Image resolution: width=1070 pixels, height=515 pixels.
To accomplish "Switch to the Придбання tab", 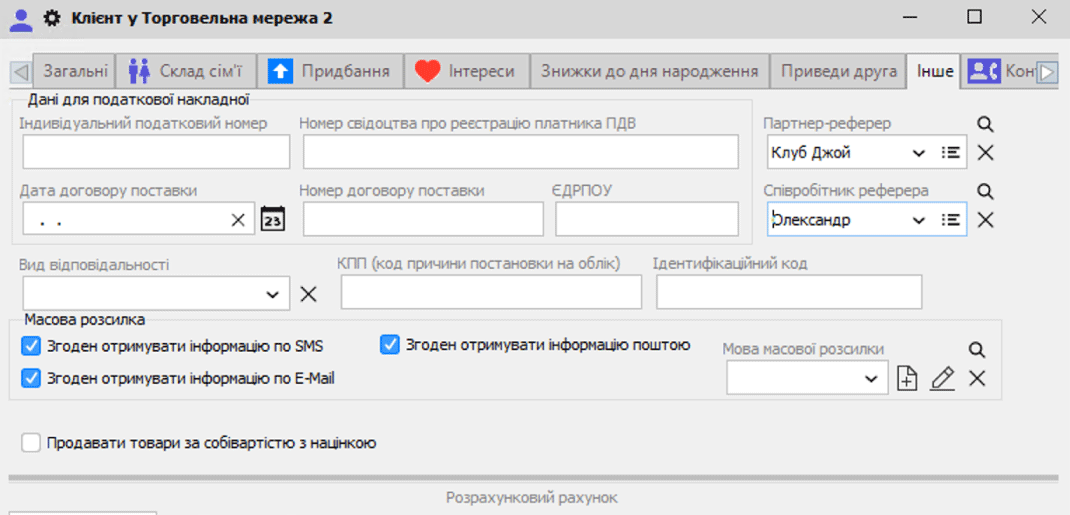I will point(329,71).
